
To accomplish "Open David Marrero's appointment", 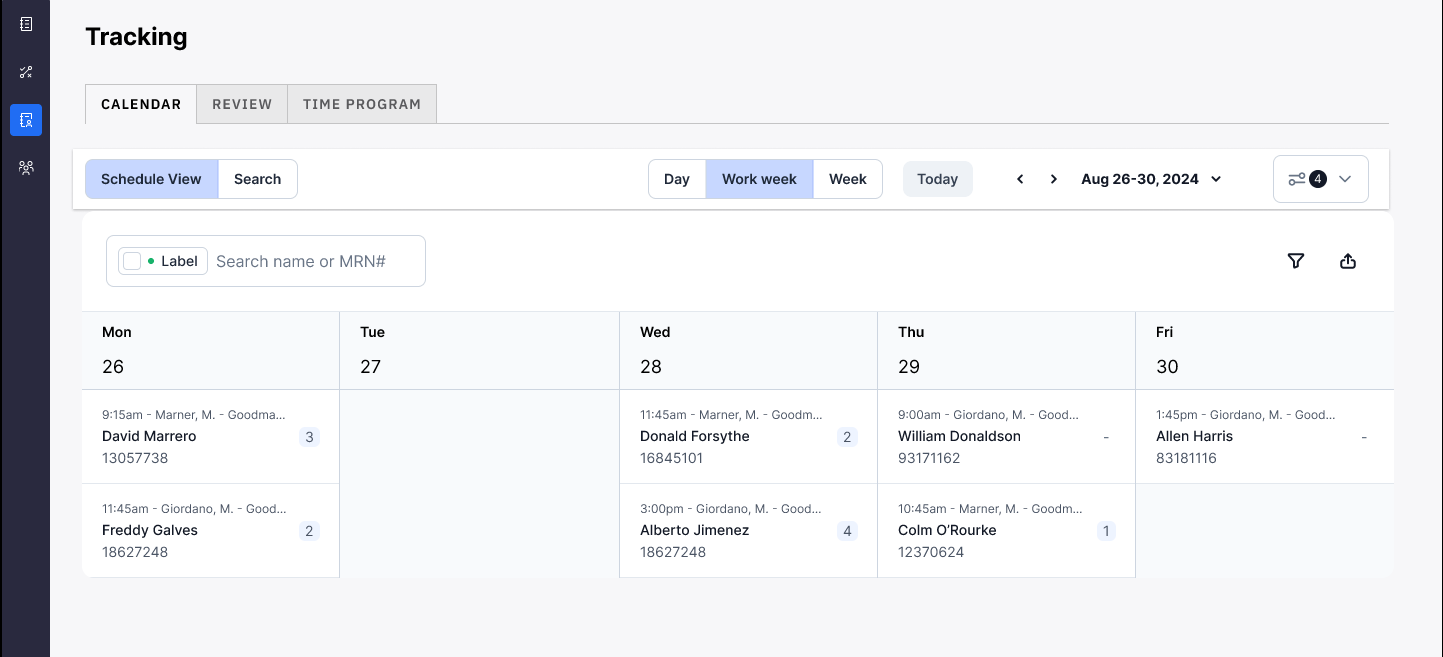I will tap(210, 437).
